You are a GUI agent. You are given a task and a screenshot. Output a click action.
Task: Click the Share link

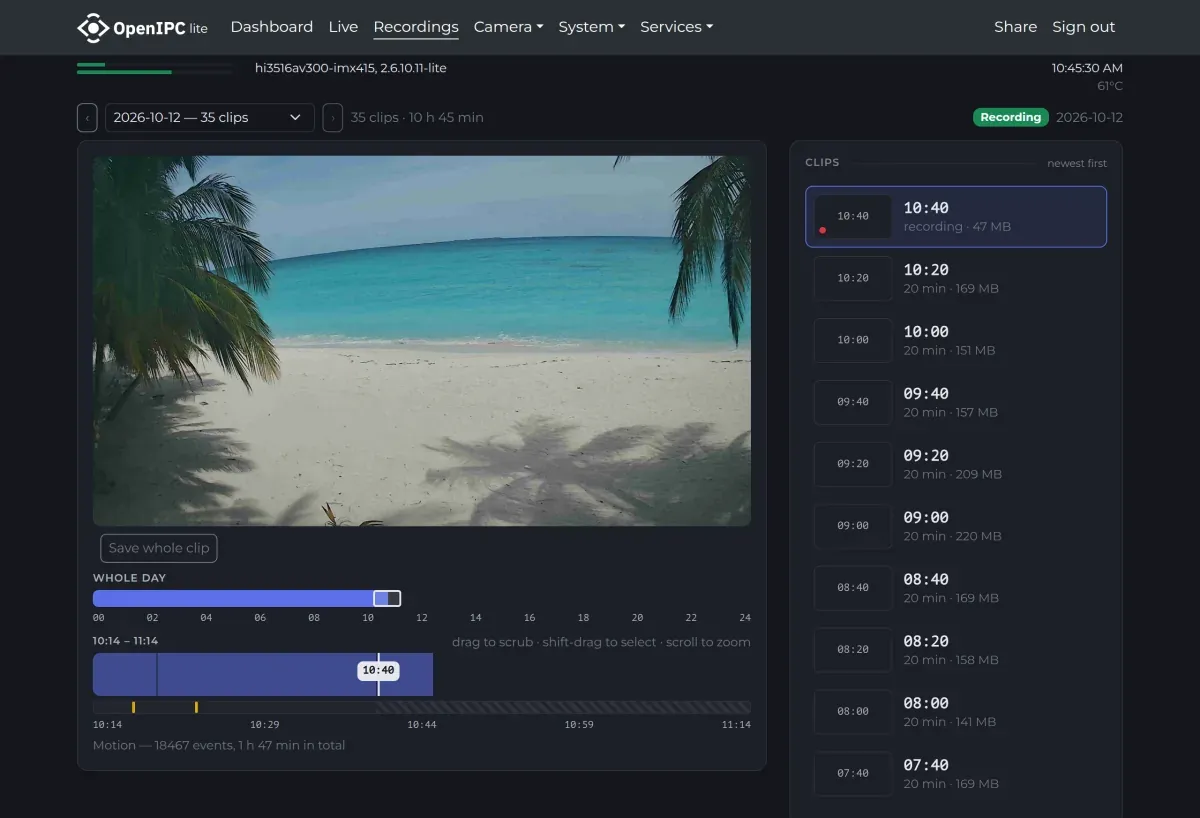coord(1015,27)
